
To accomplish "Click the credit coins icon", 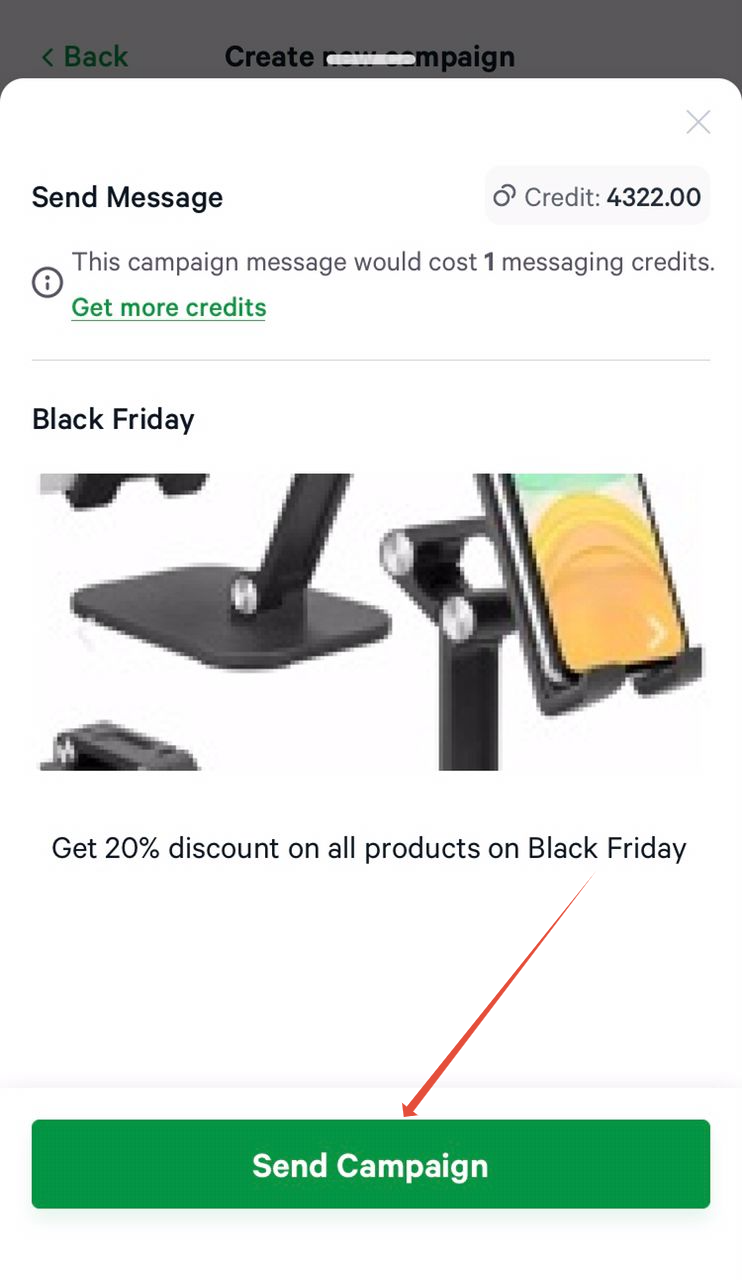I will coord(505,196).
